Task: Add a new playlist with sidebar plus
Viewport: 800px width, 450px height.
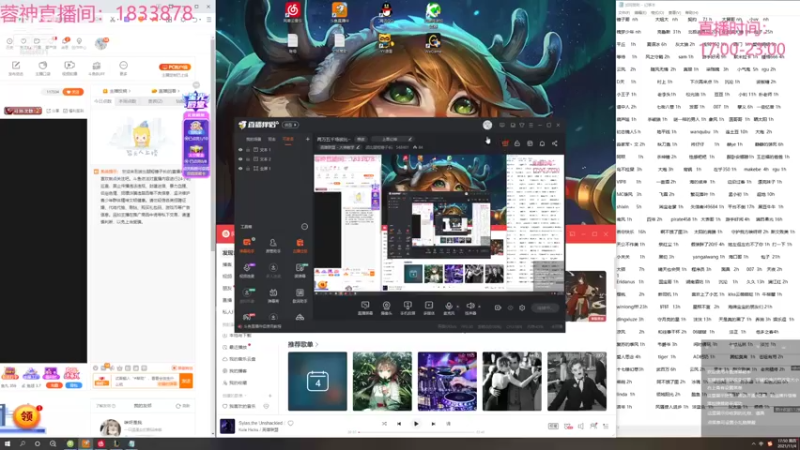Action: 270,395
